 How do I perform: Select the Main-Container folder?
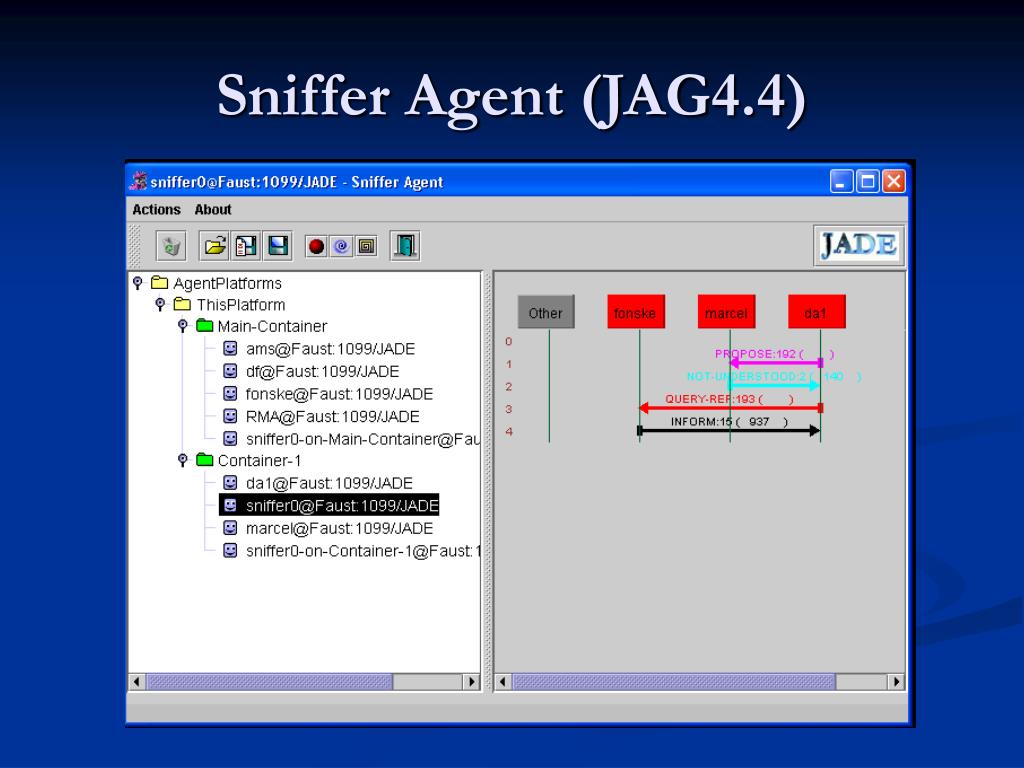(262, 327)
